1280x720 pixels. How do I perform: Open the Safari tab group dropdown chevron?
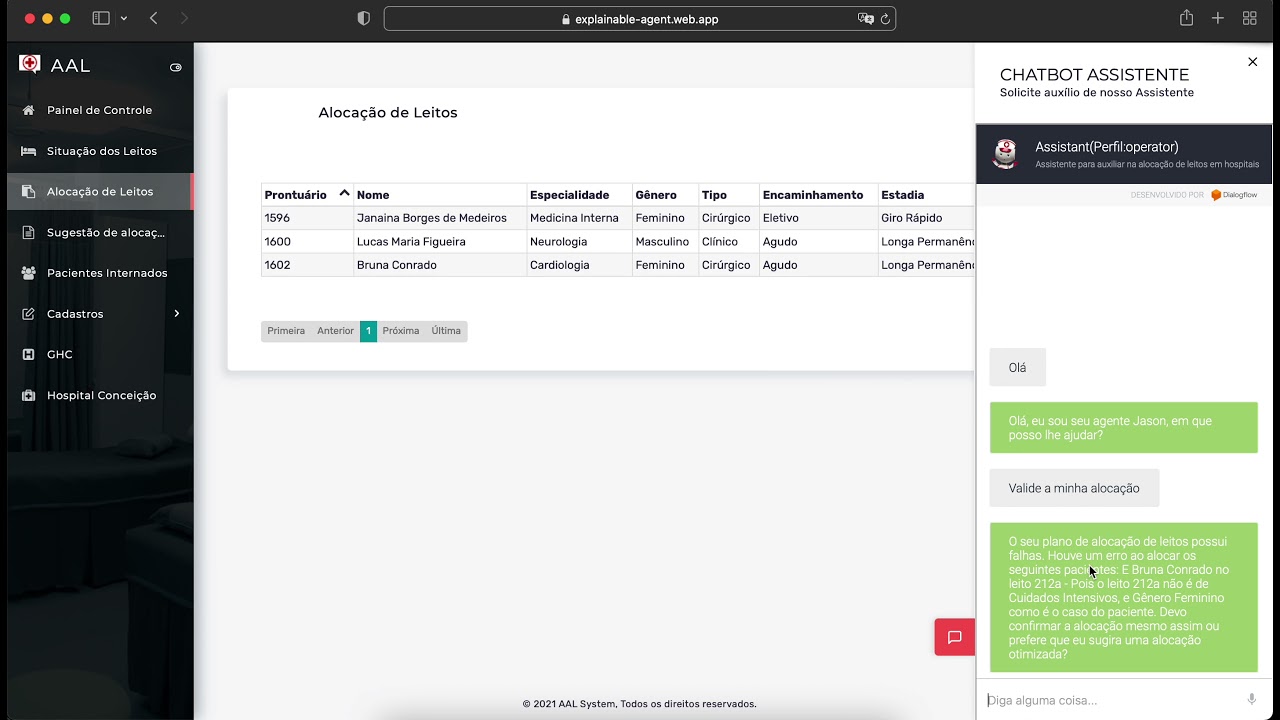click(x=124, y=19)
